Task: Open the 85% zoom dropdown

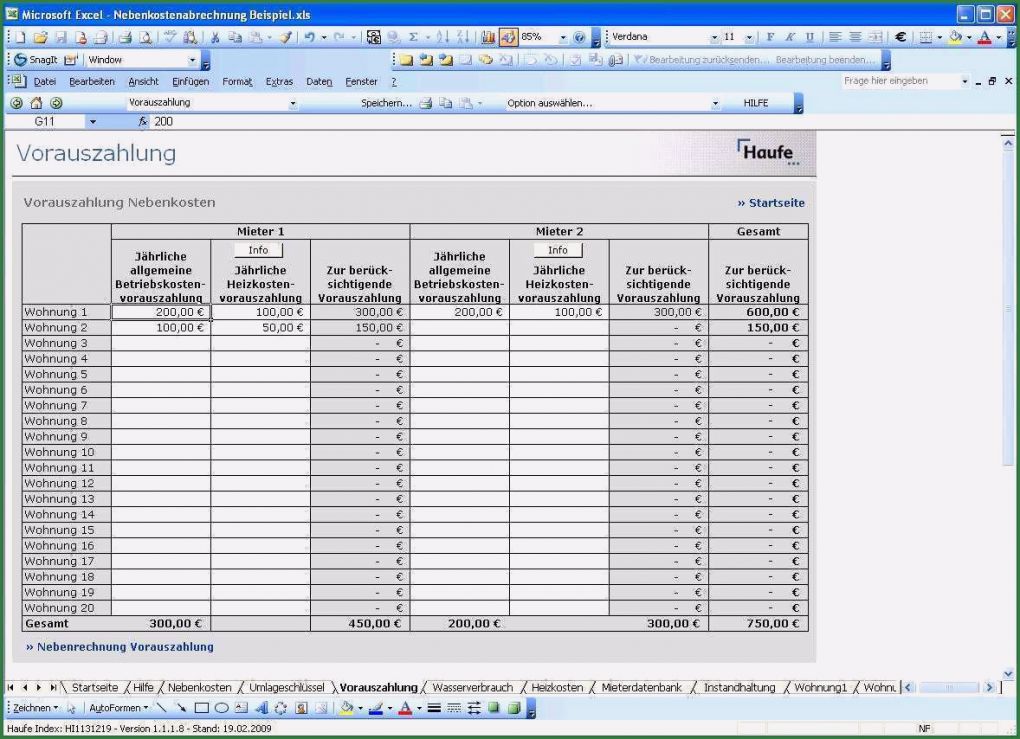Action: pyautogui.click(x=563, y=37)
